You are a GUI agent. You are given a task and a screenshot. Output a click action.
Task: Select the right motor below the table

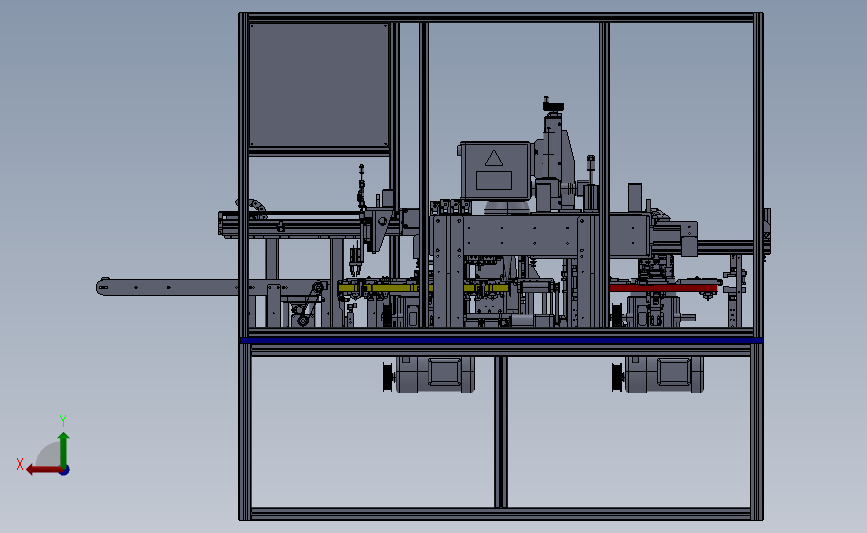(x=658, y=374)
